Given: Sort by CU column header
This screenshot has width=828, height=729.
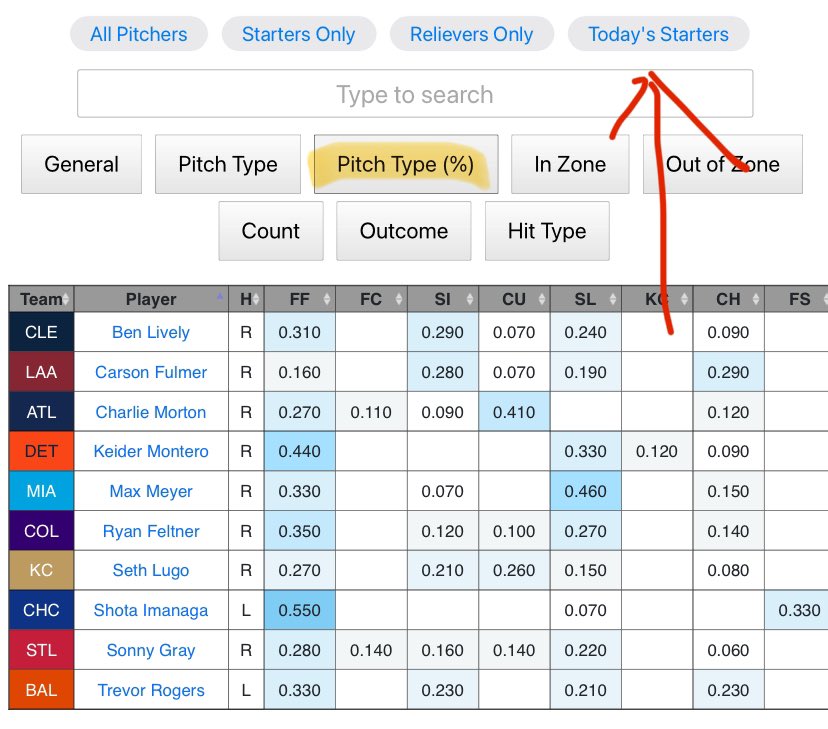Looking at the screenshot, I should [514, 299].
